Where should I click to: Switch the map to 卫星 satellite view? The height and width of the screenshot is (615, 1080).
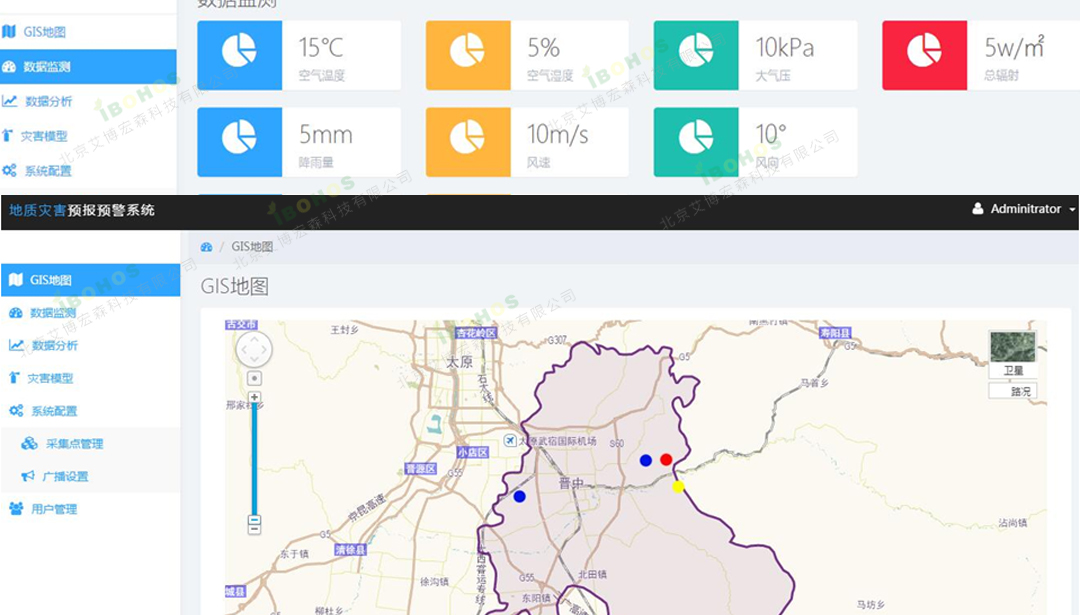coord(1012,353)
